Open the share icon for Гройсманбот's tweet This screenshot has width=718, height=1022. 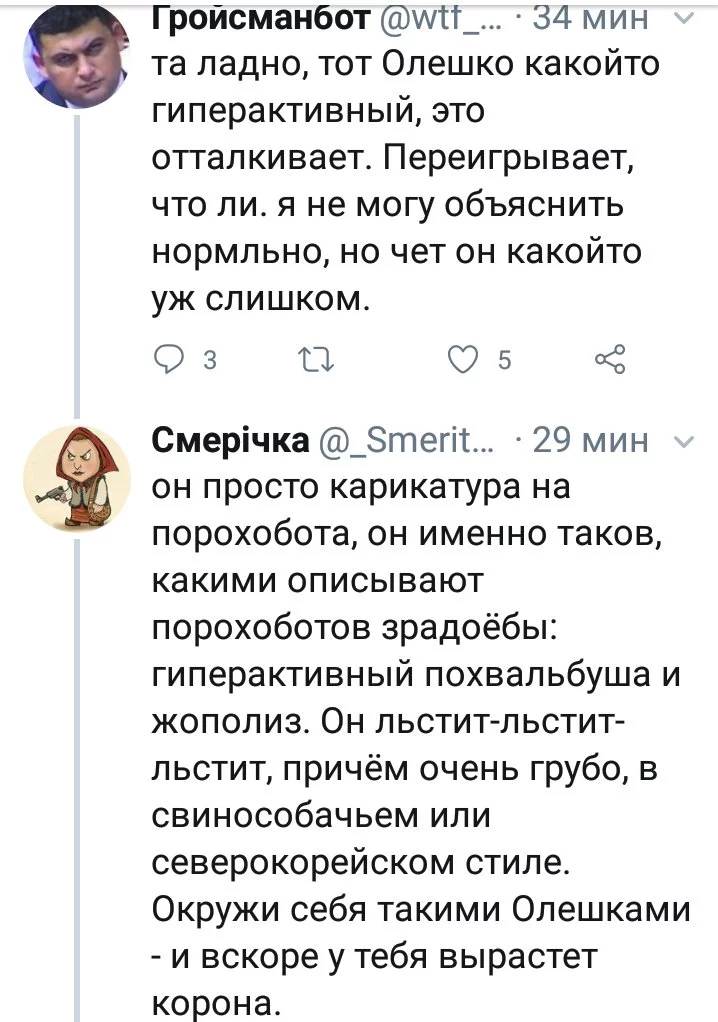pos(609,361)
